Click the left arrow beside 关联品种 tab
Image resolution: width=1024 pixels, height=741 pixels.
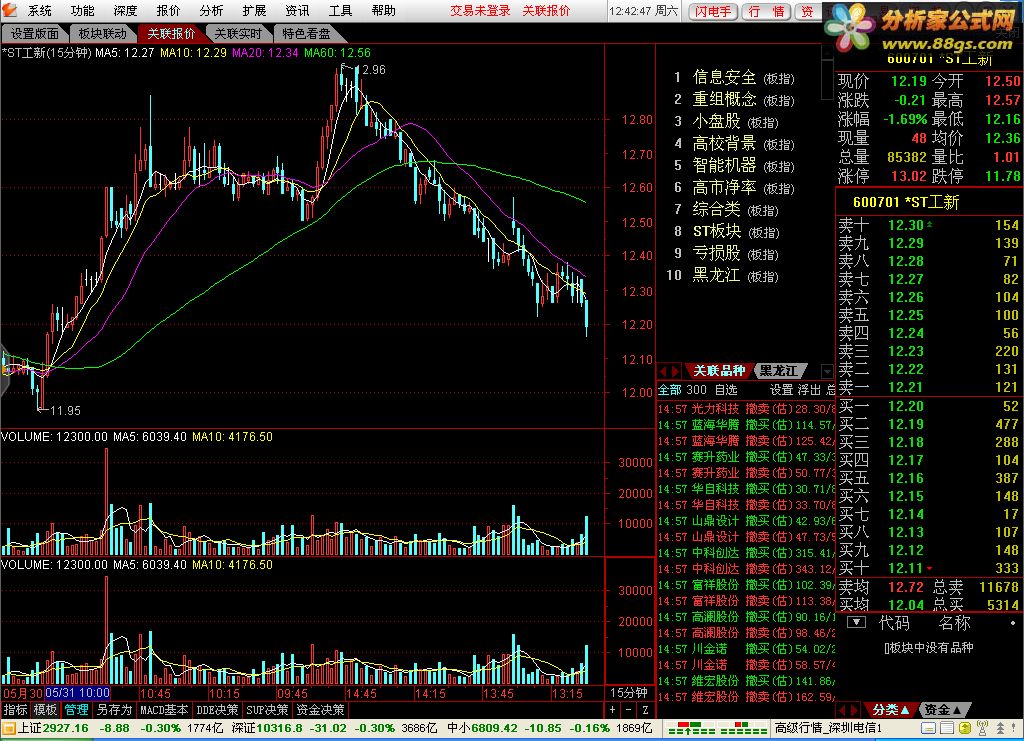tap(663, 371)
